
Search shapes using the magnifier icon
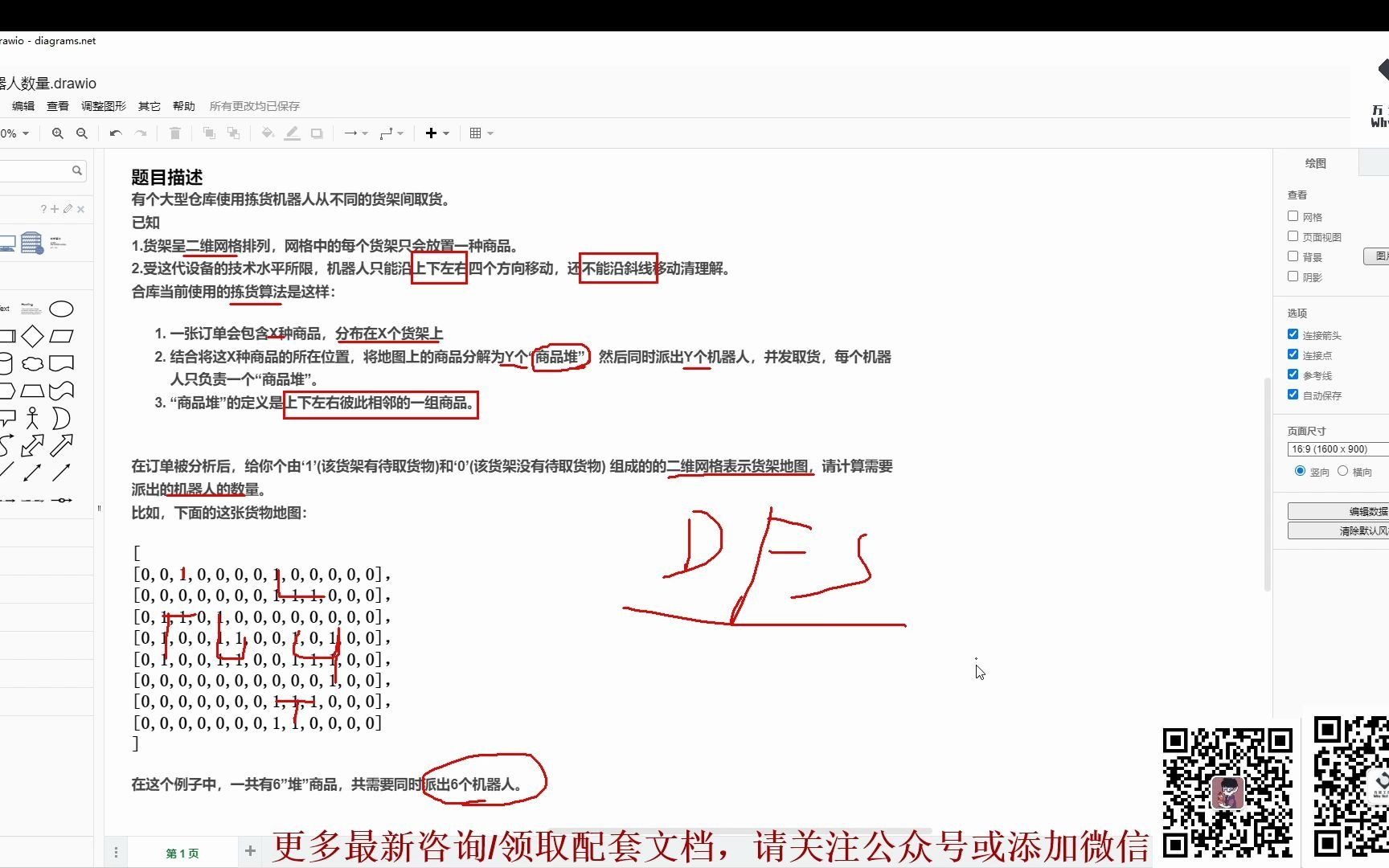(77, 170)
